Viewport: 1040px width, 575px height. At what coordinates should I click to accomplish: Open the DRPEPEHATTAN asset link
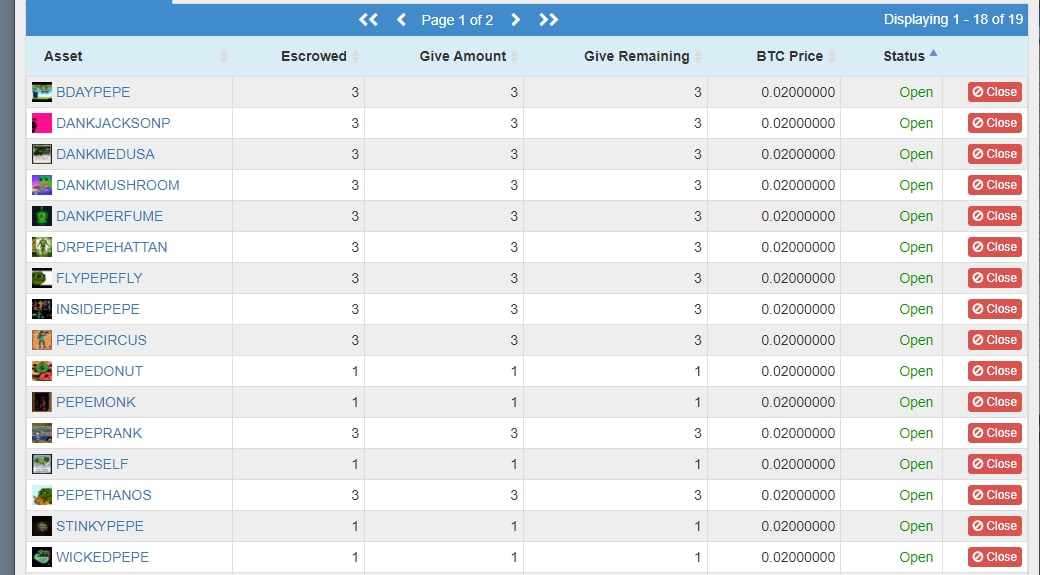[111, 247]
